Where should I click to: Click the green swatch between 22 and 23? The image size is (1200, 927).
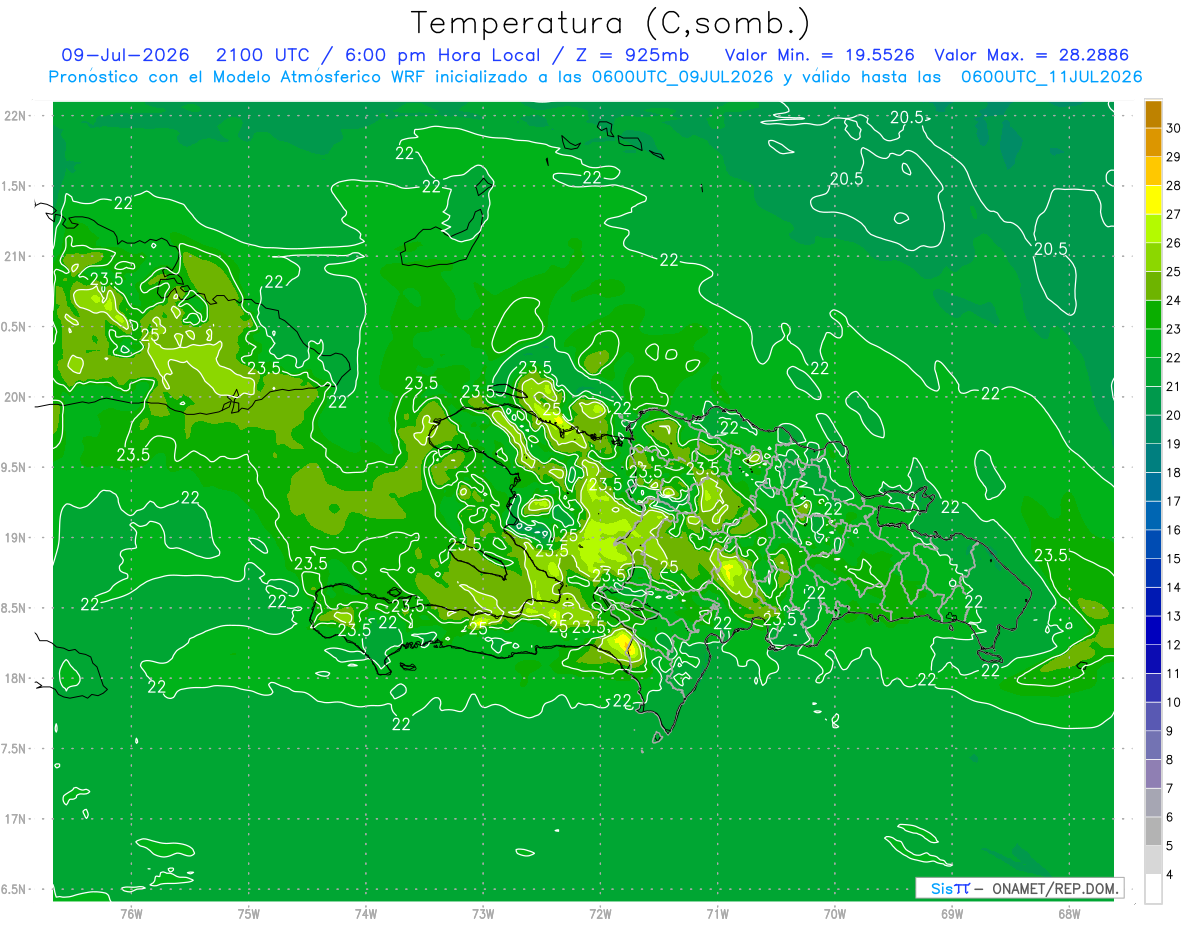(x=1153, y=343)
